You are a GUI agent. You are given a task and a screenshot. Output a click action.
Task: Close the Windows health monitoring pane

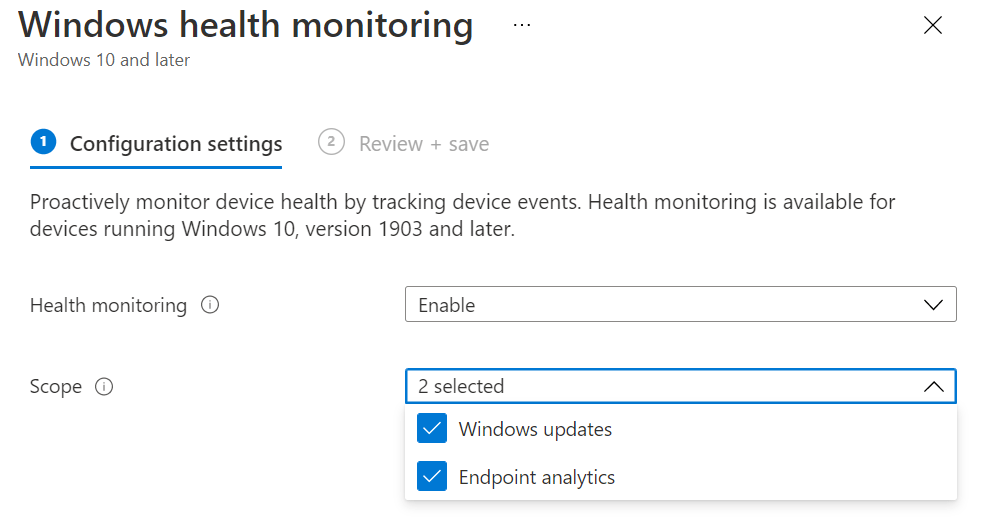tap(932, 26)
